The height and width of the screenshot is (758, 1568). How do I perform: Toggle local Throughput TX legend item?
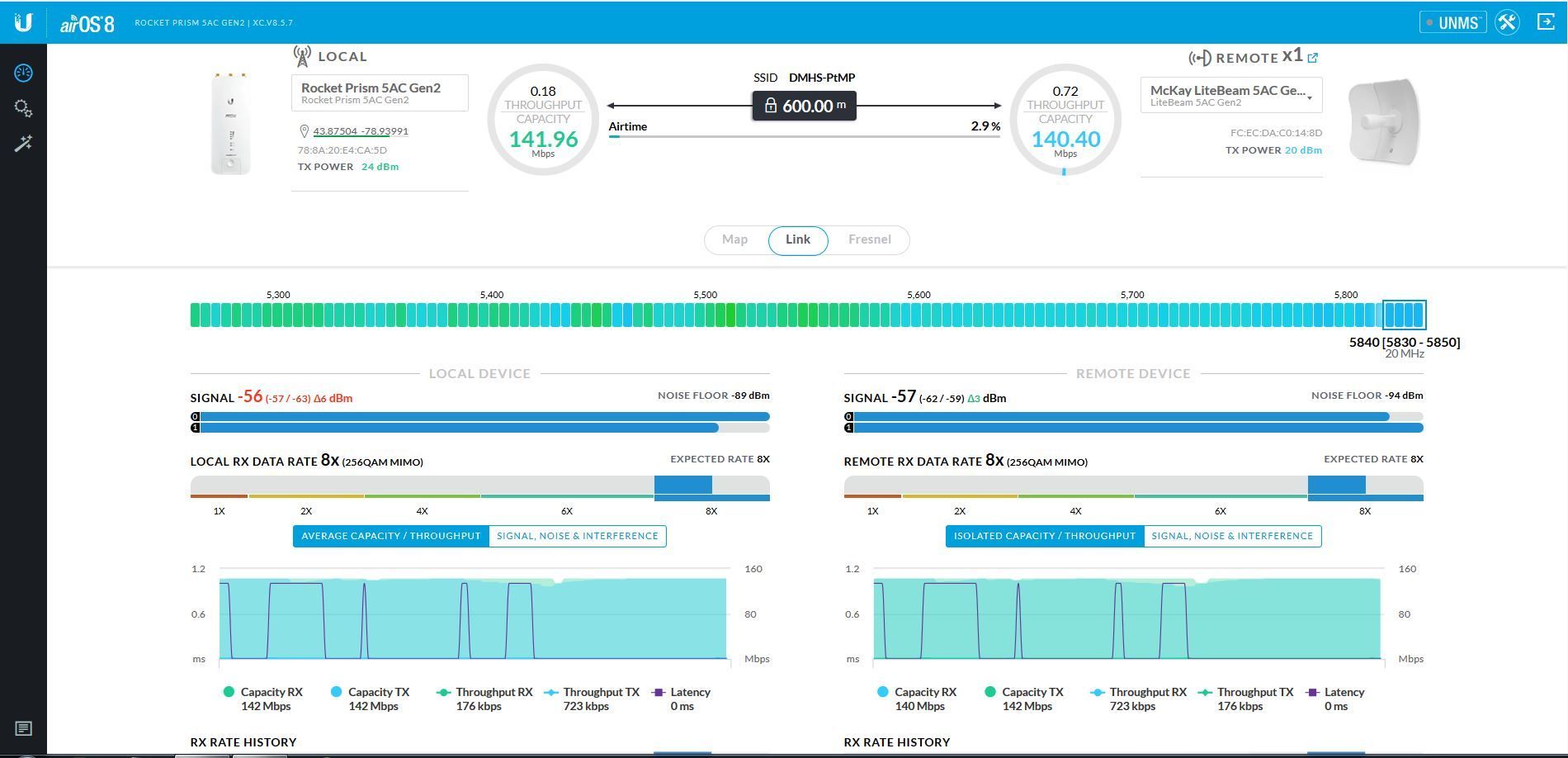[593, 699]
